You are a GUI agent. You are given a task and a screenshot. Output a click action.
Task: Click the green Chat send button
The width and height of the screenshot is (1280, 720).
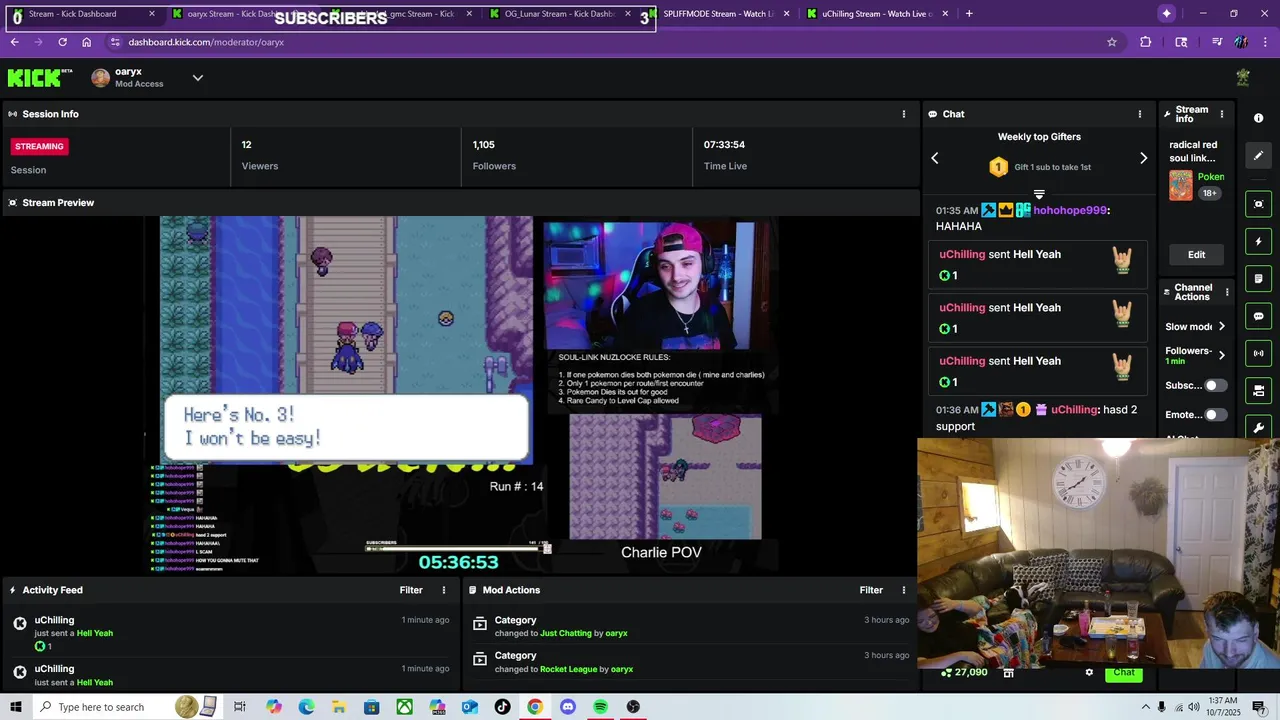coord(1124,672)
